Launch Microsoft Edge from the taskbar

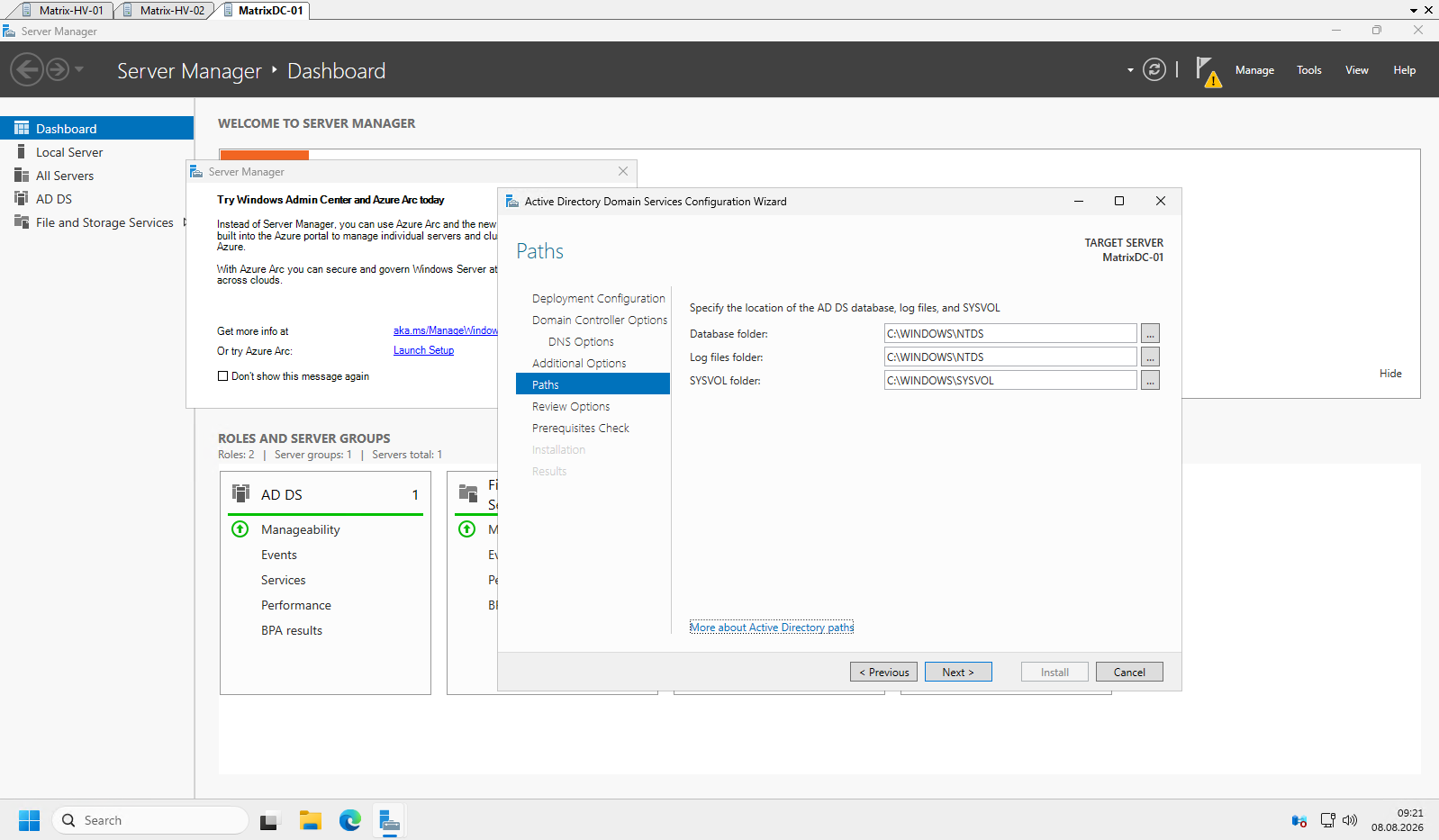350,820
